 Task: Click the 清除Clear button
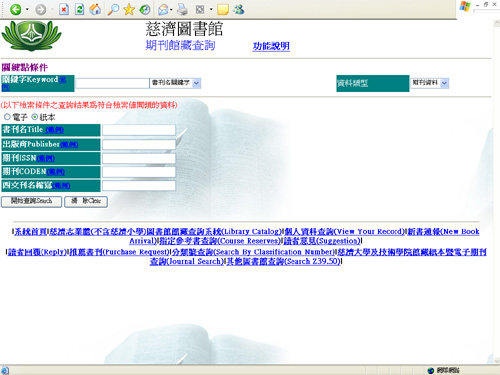(x=86, y=201)
